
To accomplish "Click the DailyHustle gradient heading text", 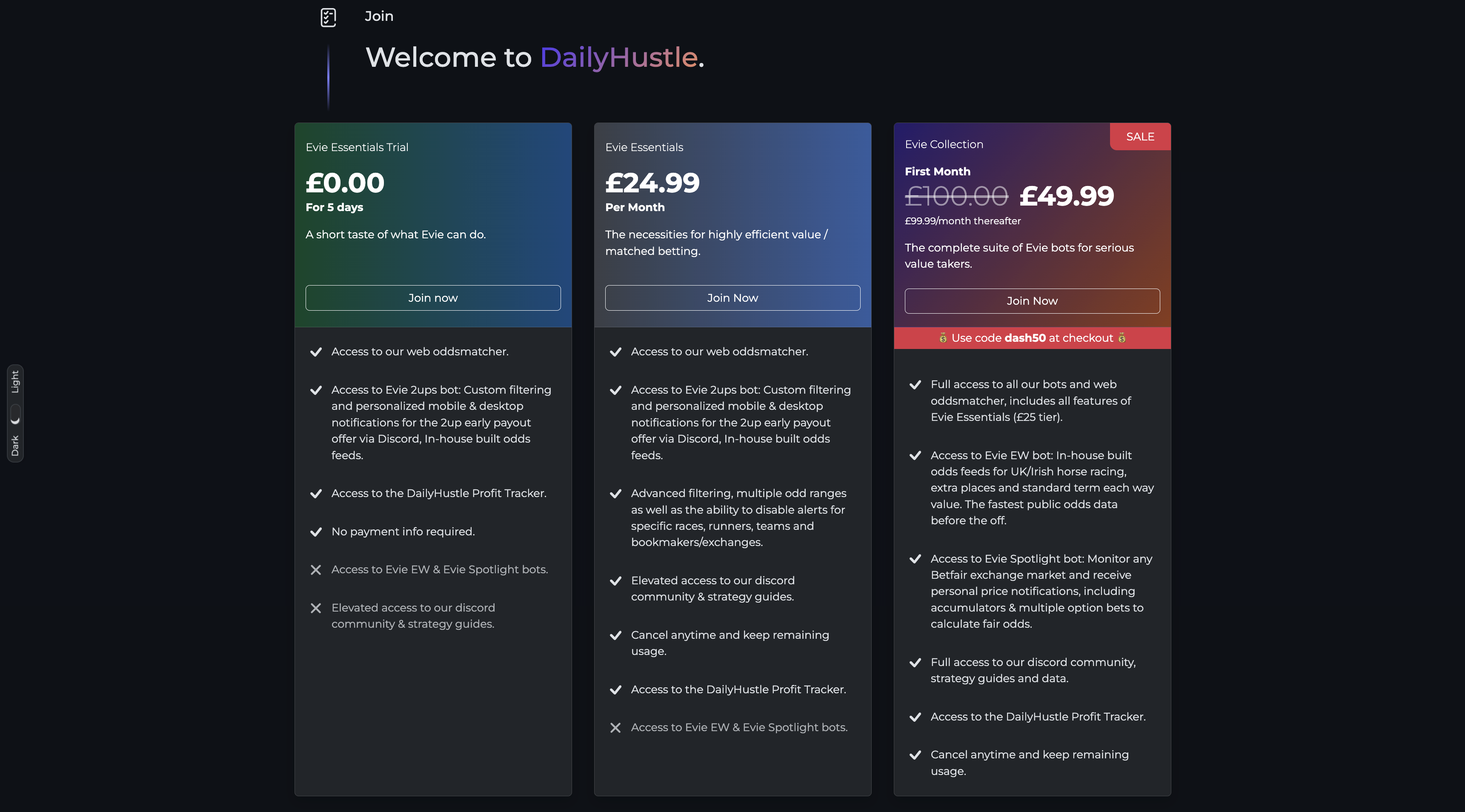I will (619, 57).
